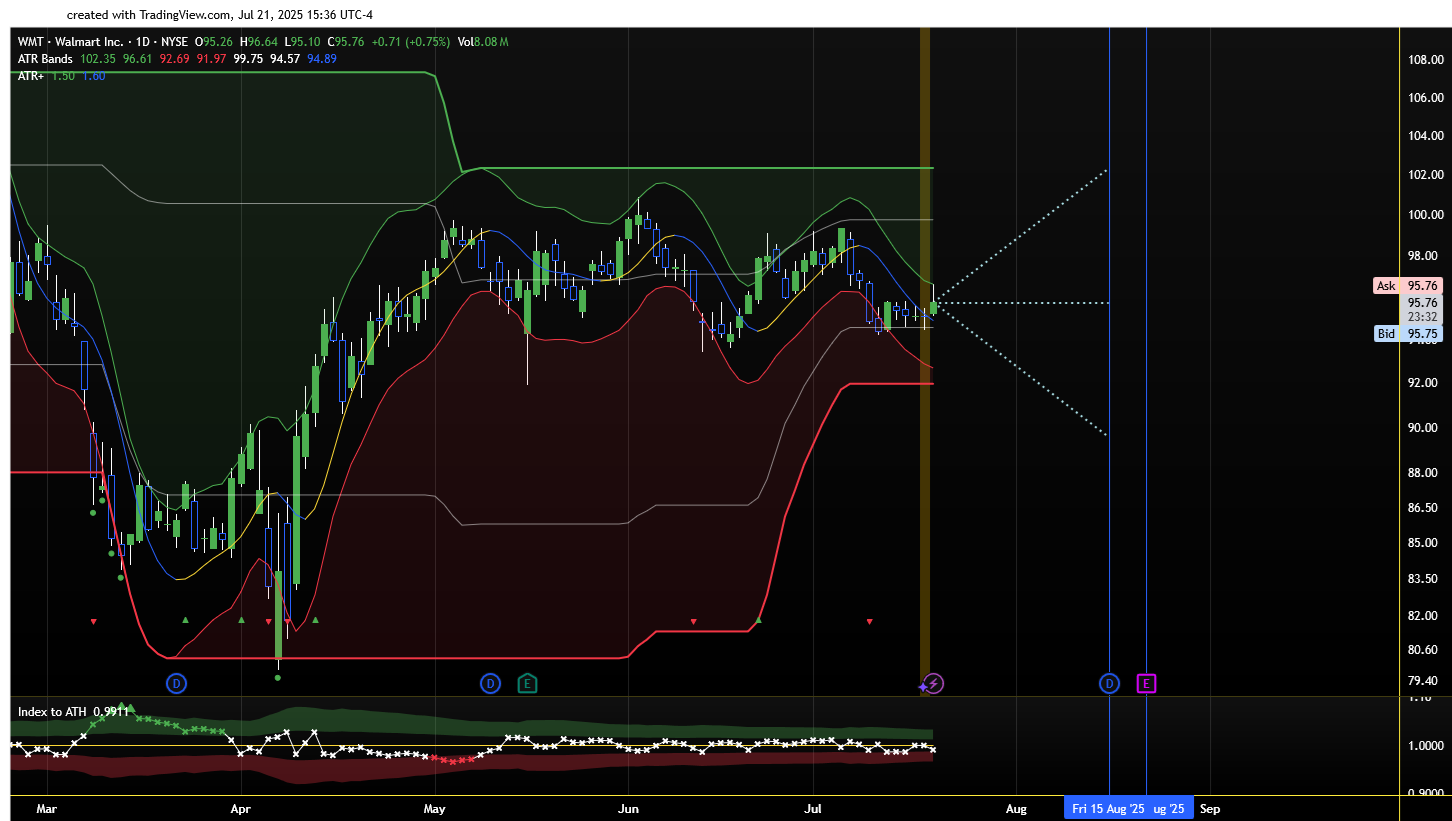Click the Sep label on the time axis
The image size is (1452, 821).
click(x=1210, y=808)
